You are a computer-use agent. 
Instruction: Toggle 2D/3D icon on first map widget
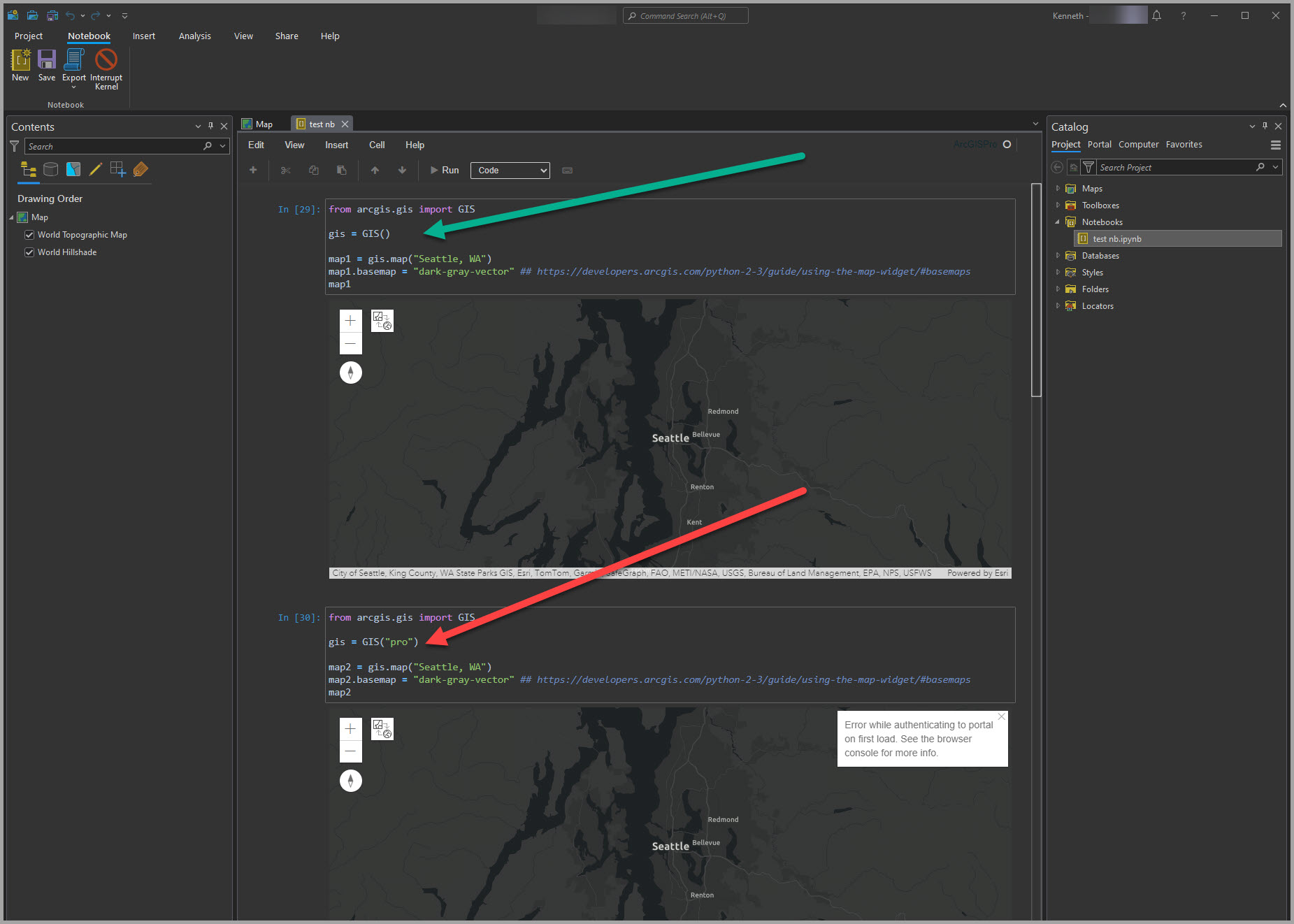tap(382, 321)
